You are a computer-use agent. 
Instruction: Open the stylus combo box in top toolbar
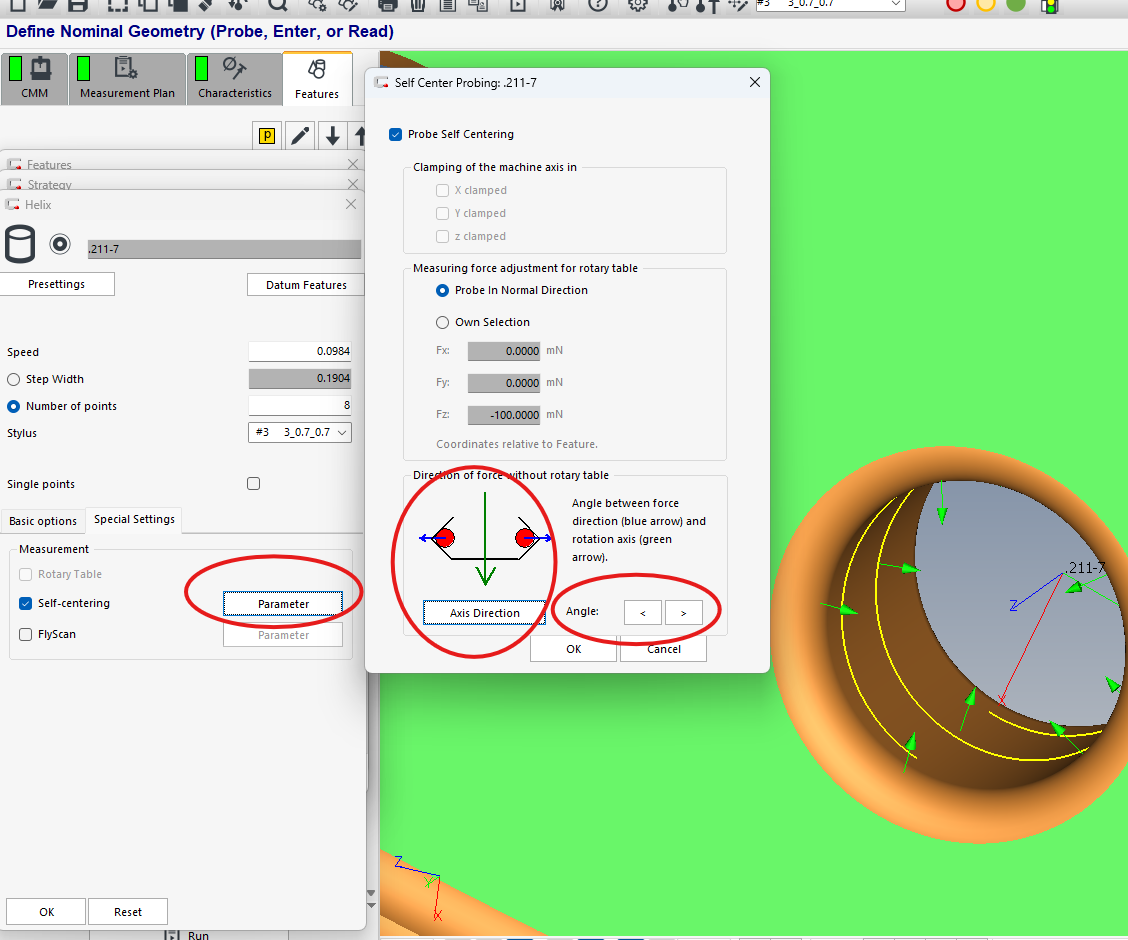pyautogui.click(x=830, y=4)
